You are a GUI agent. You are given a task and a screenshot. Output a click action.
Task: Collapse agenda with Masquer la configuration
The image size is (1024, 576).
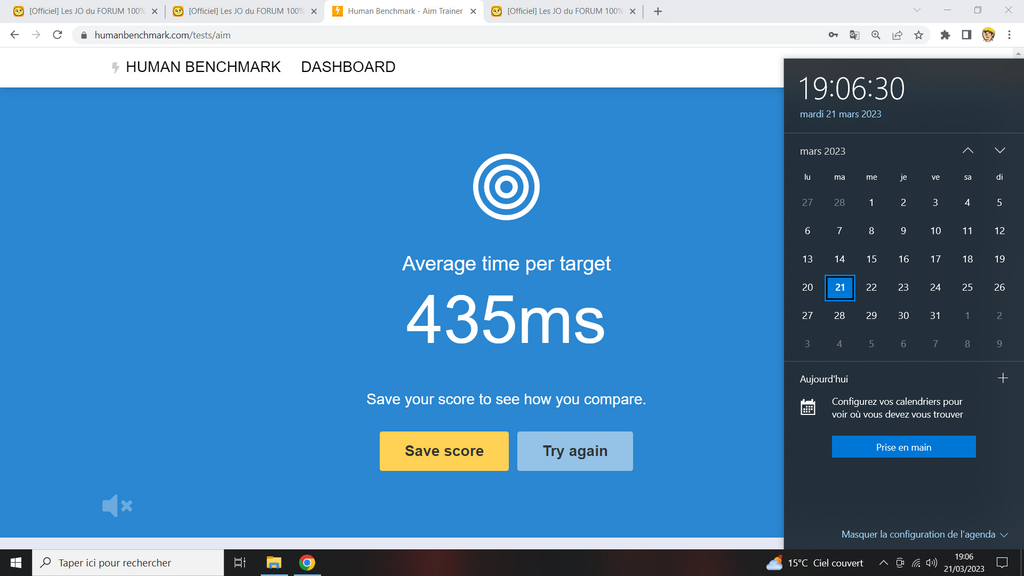[924, 535]
